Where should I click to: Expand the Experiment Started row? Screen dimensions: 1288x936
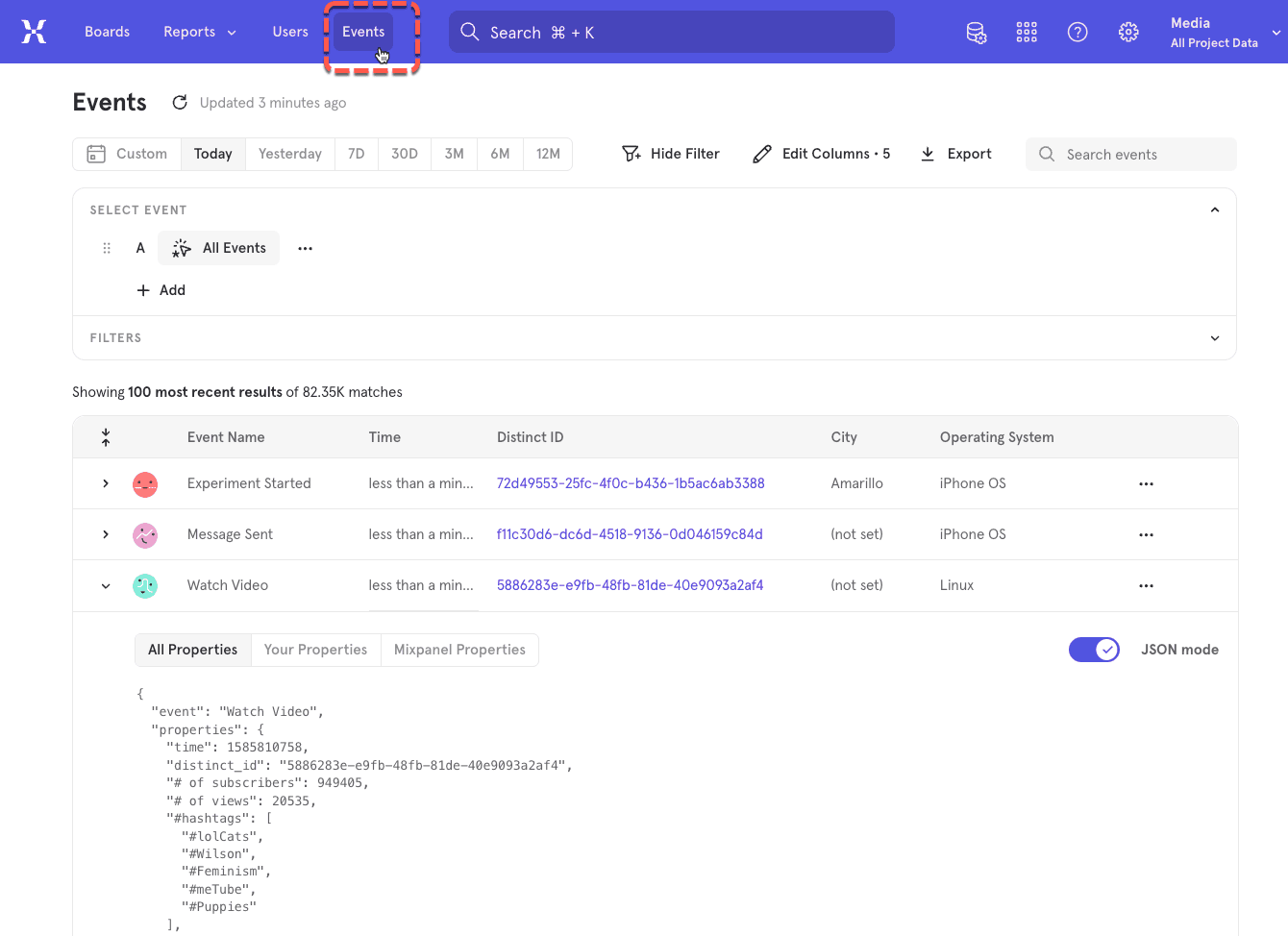[x=106, y=483]
